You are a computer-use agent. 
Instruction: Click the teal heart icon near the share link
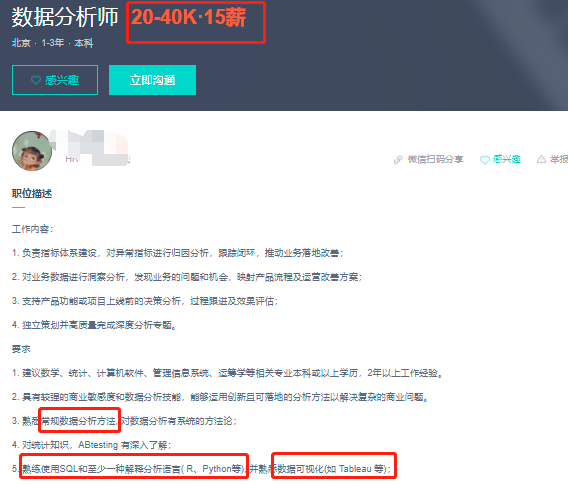coord(485,159)
